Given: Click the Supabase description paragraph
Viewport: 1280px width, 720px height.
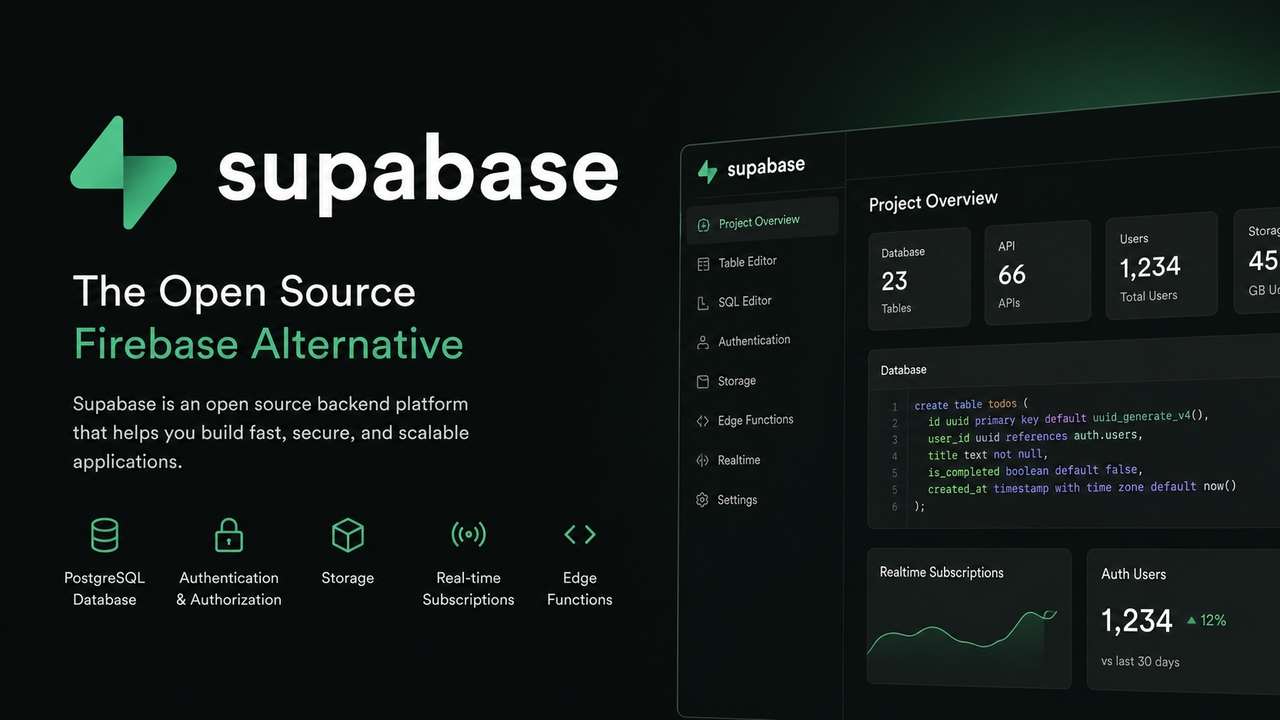Looking at the screenshot, I should click(x=271, y=433).
